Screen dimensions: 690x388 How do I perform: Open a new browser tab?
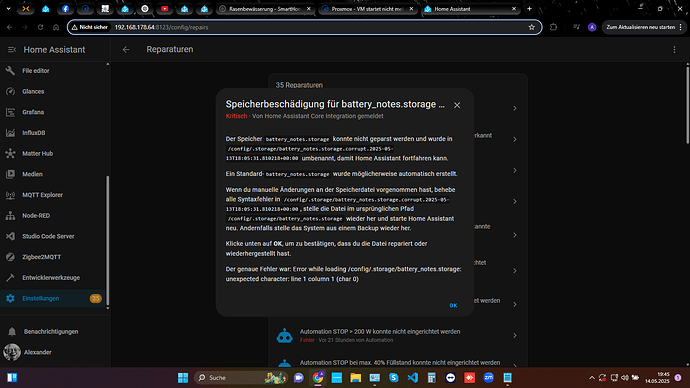529,9
